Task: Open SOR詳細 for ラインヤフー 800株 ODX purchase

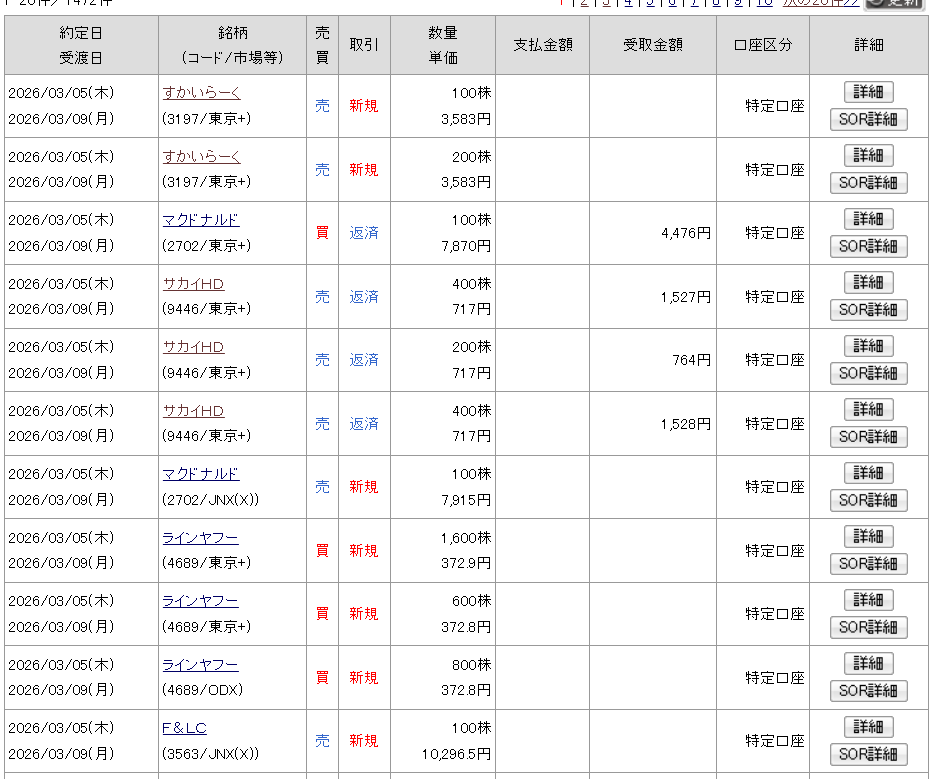Action: point(868,691)
